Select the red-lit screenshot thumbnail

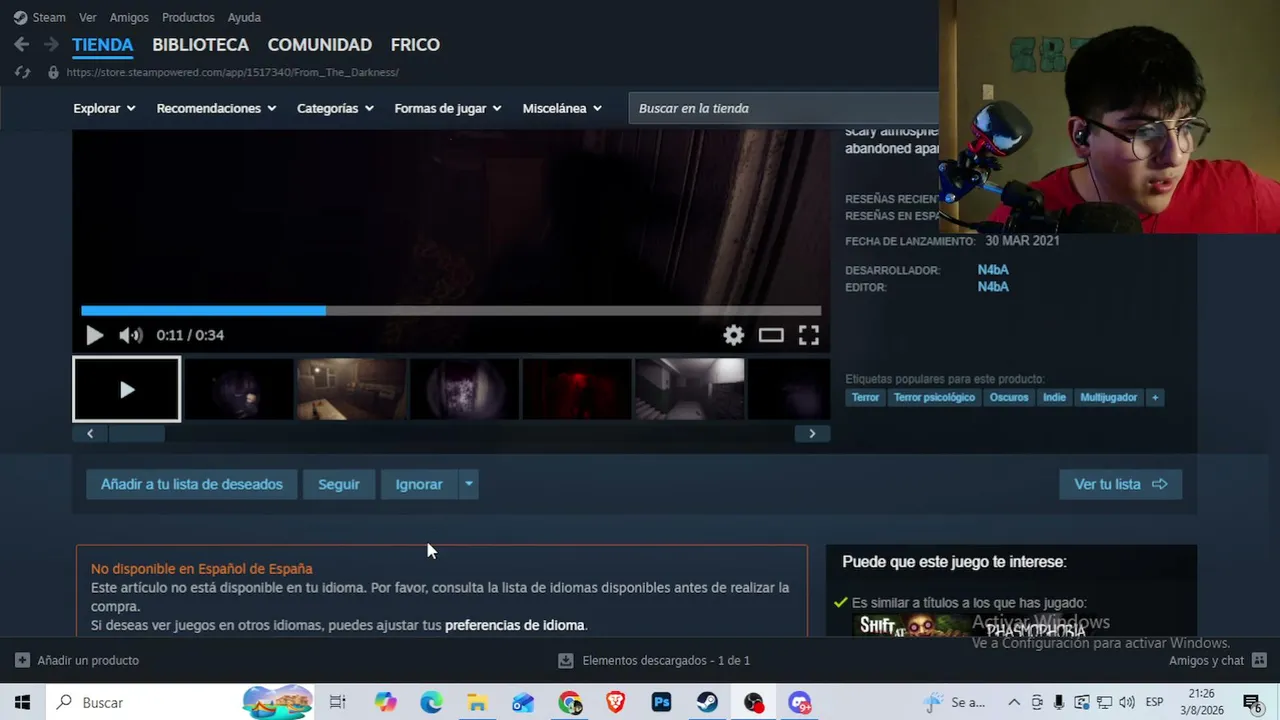pos(577,389)
